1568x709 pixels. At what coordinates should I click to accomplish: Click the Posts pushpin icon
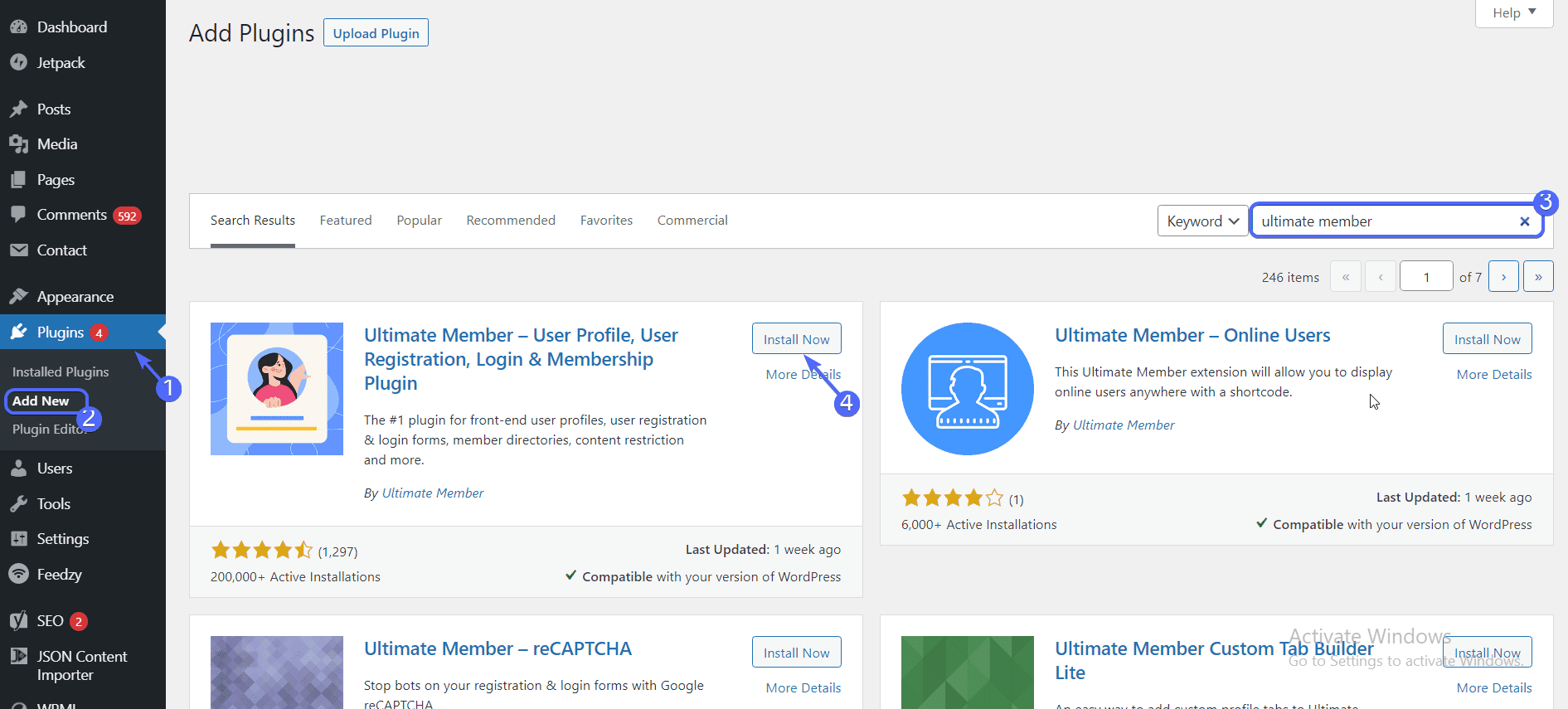pyautogui.click(x=18, y=109)
